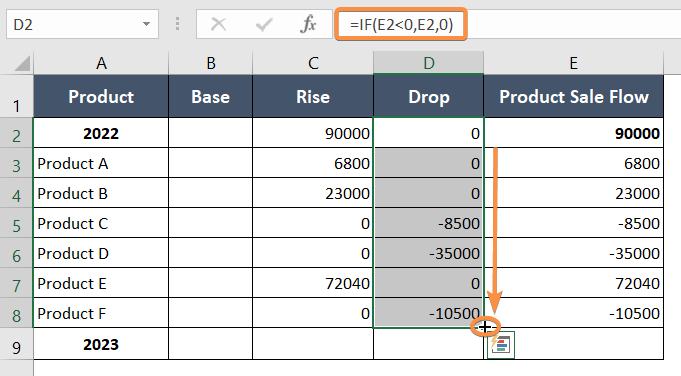Select the 'Product C' cell

point(101,223)
